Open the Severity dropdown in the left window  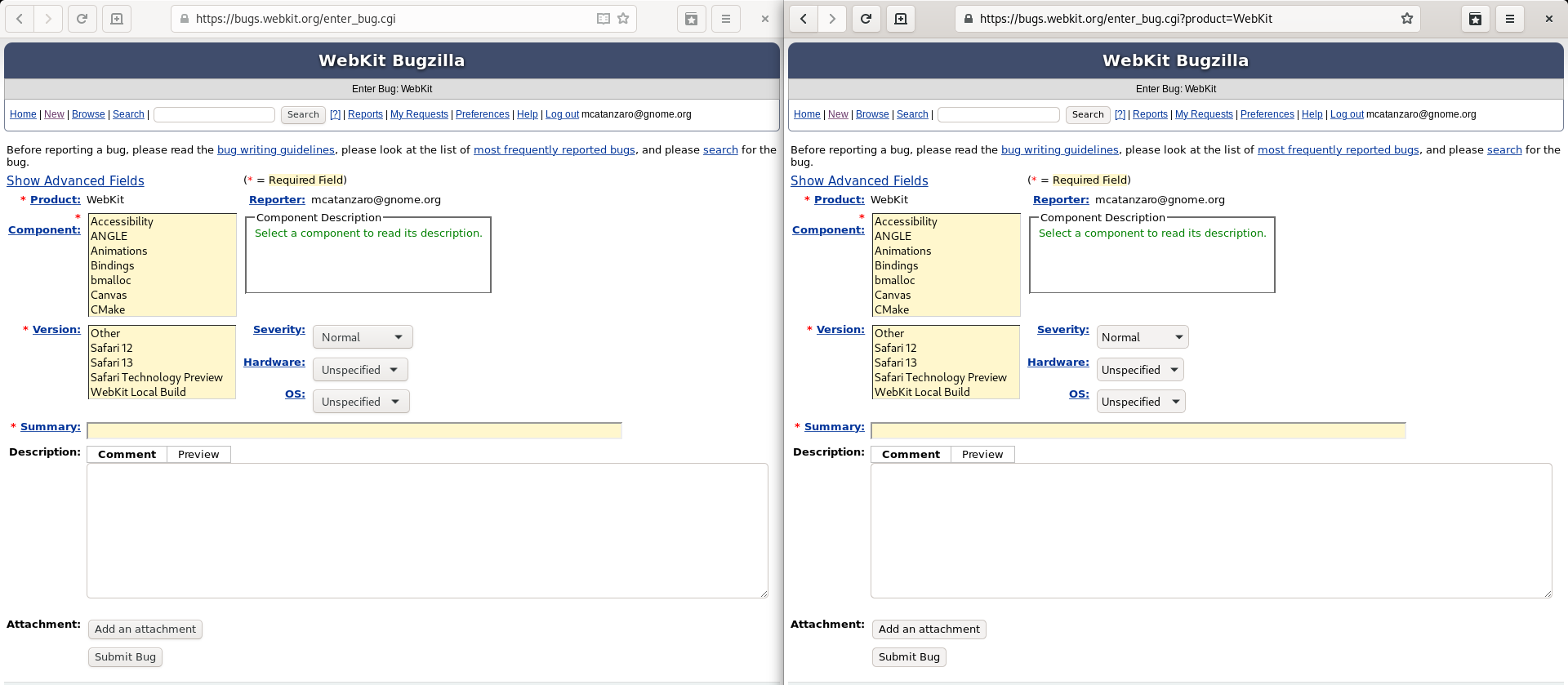point(363,337)
